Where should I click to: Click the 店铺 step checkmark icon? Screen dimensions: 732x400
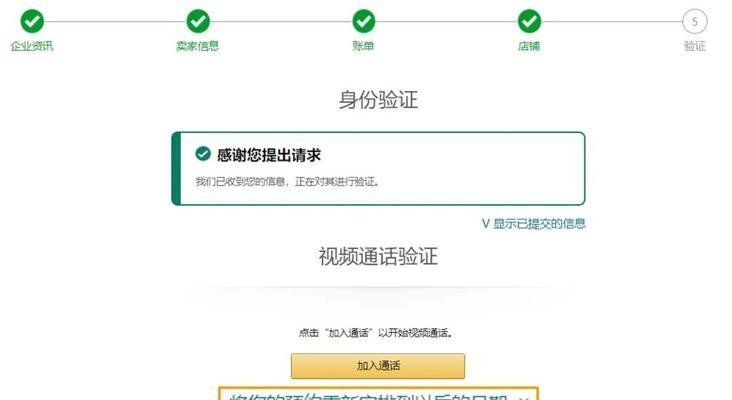[529, 21]
